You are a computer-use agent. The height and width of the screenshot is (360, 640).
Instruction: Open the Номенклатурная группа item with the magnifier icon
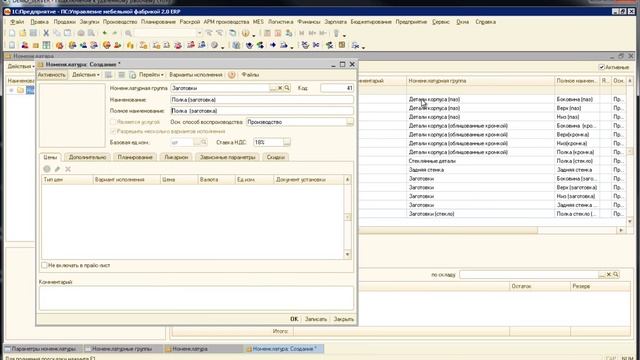pyautogui.click(x=287, y=88)
